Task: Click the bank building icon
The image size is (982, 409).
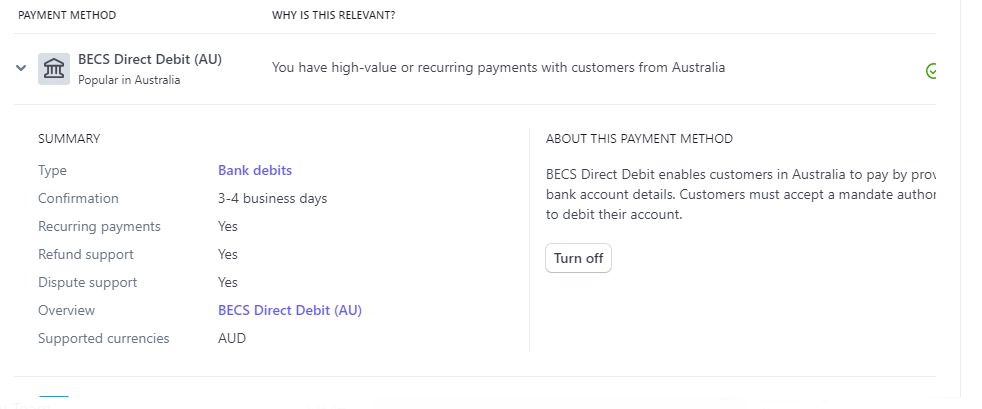Action: click(54, 68)
